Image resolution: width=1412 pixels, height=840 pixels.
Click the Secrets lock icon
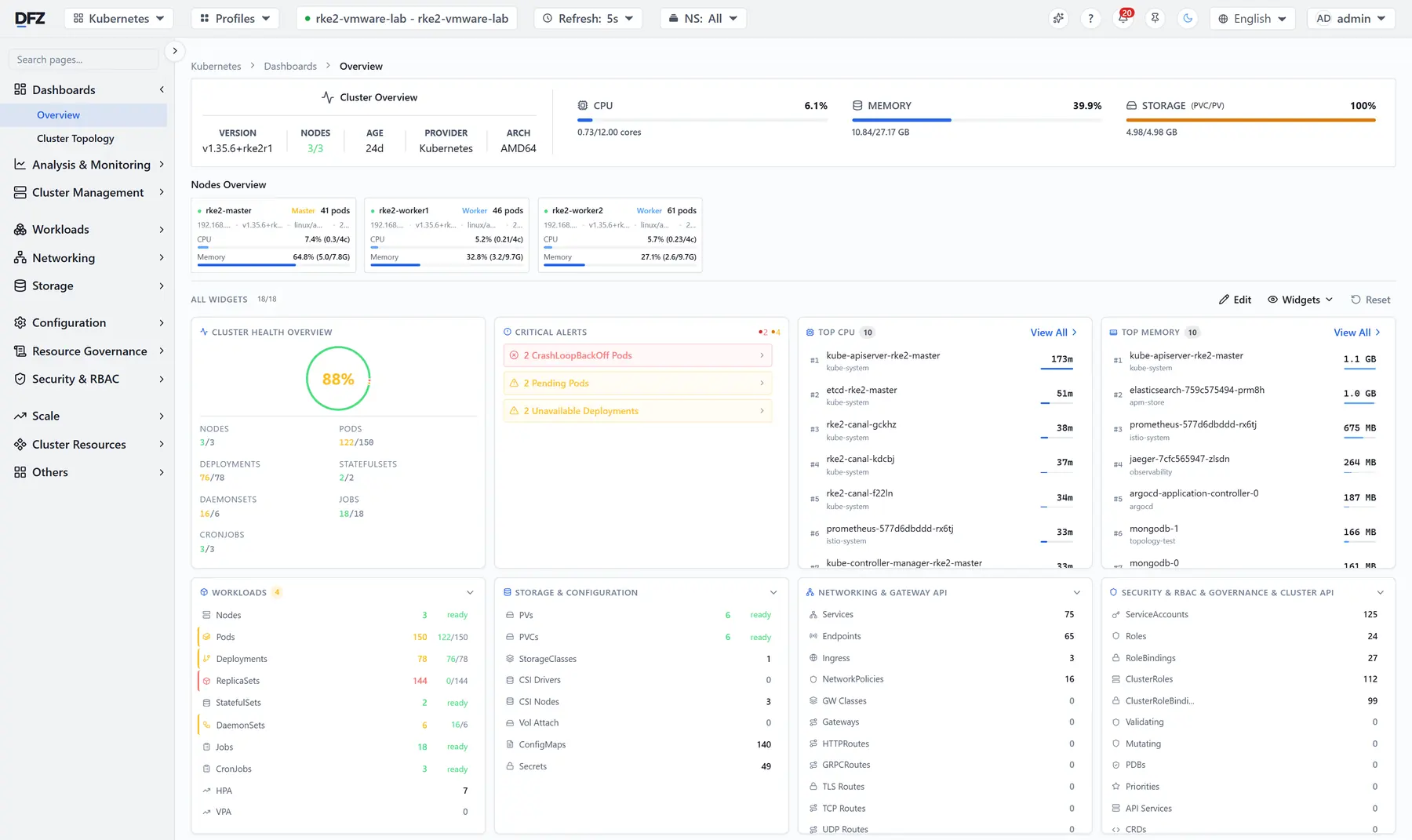point(510,766)
